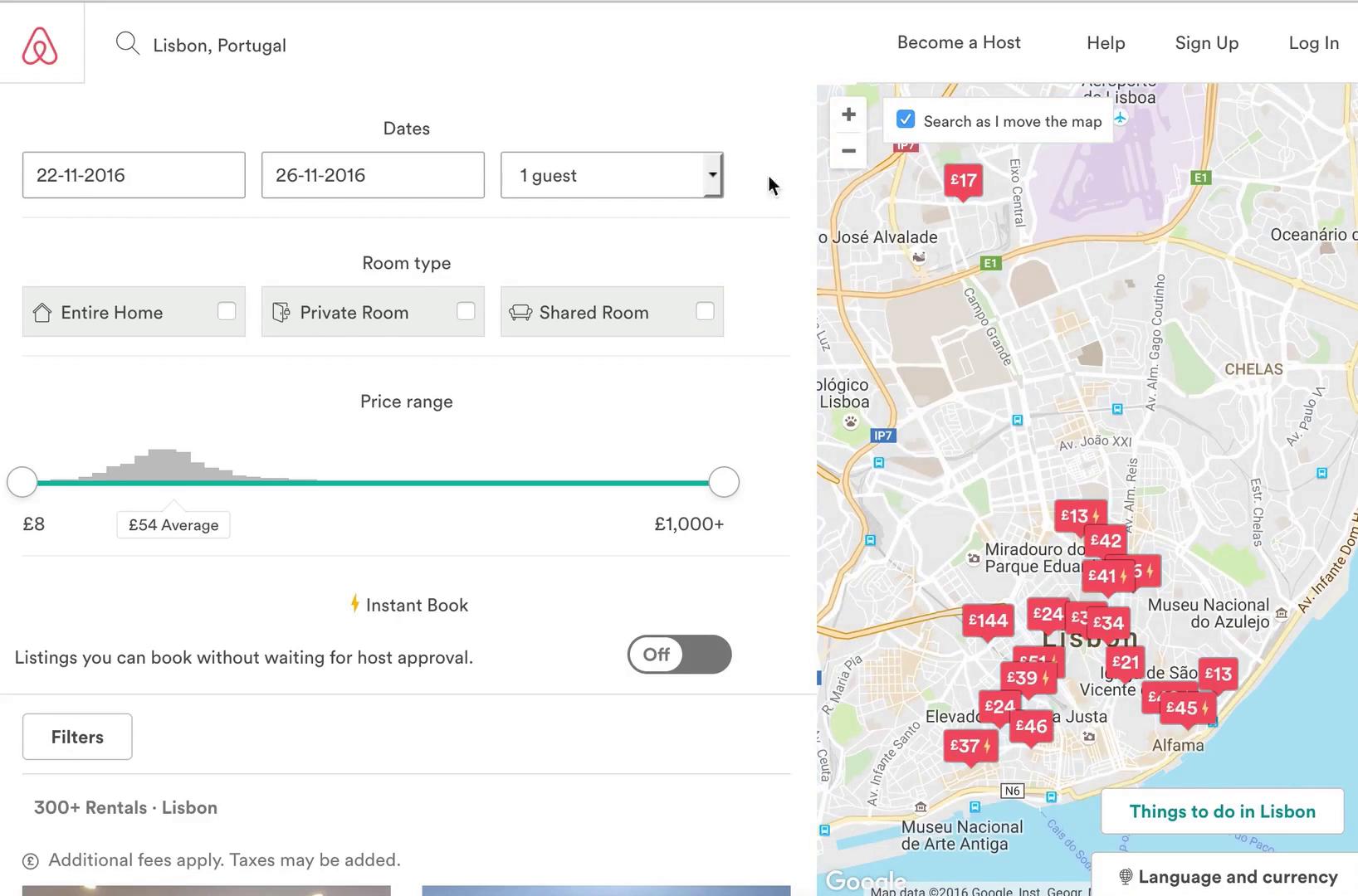Viewport: 1358px width, 896px height.
Task: Click the globe icon next to Language and currency
Action: (x=1125, y=876)
